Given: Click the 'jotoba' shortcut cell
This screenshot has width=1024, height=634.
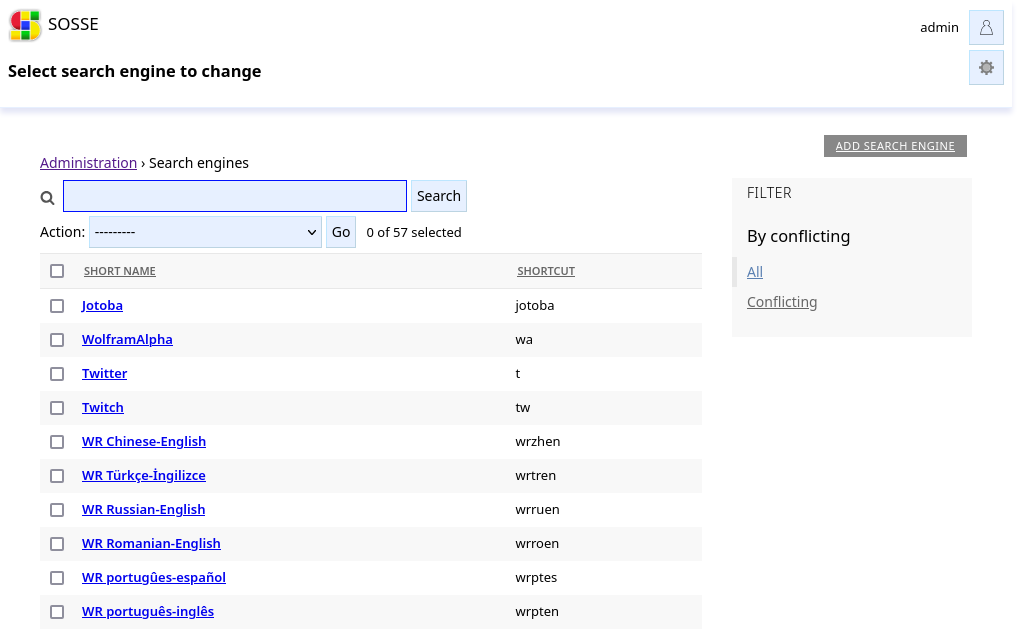Looking at the screenshot, I should coord(534,306).
